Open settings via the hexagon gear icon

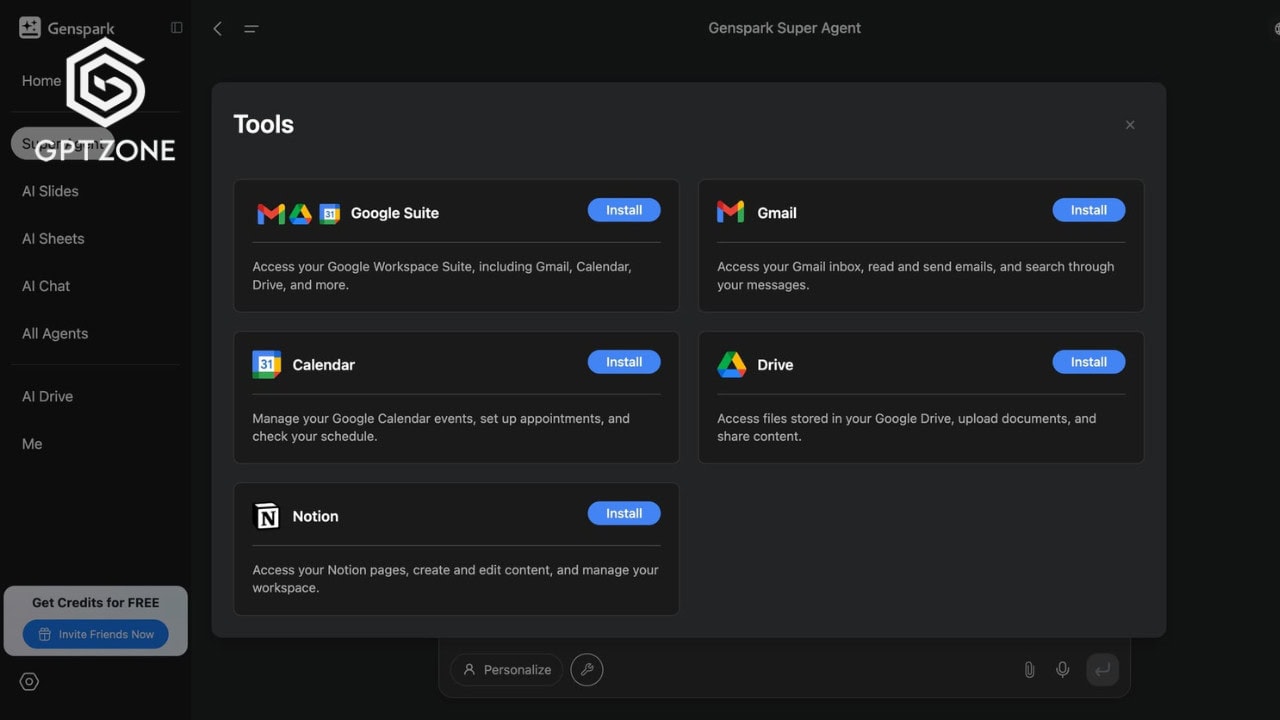(x=29, y=682)
